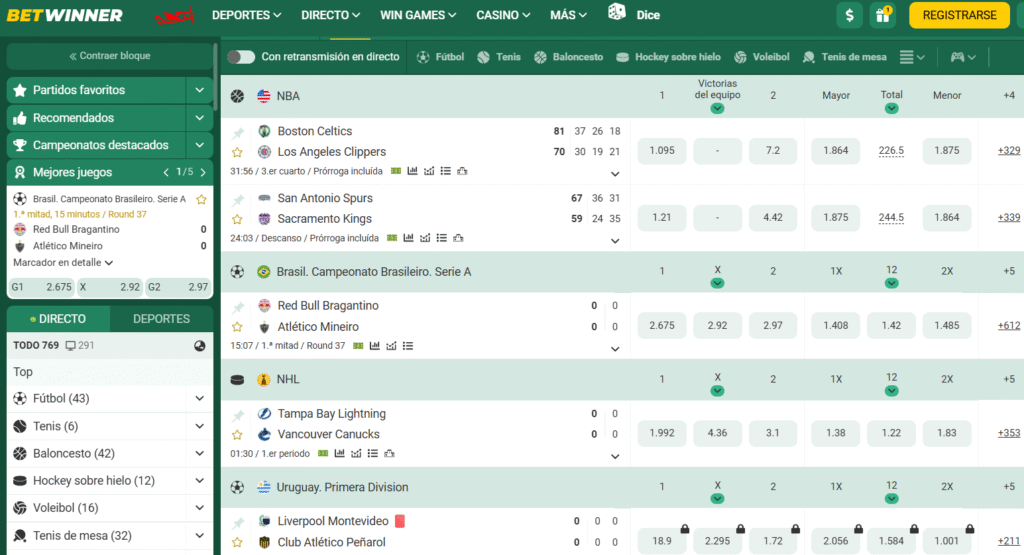Expand Marcador en detalle
1024x555 pixels.
63,262
